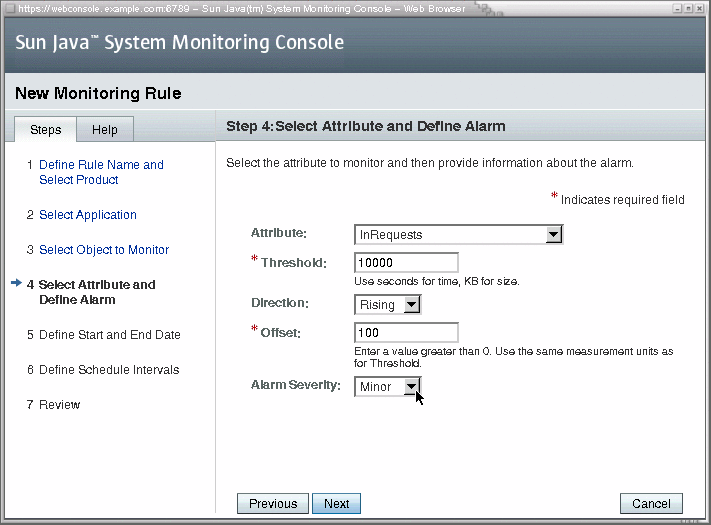Click the step 4 Select Attribute and Define Alarm text

point(97,292)
